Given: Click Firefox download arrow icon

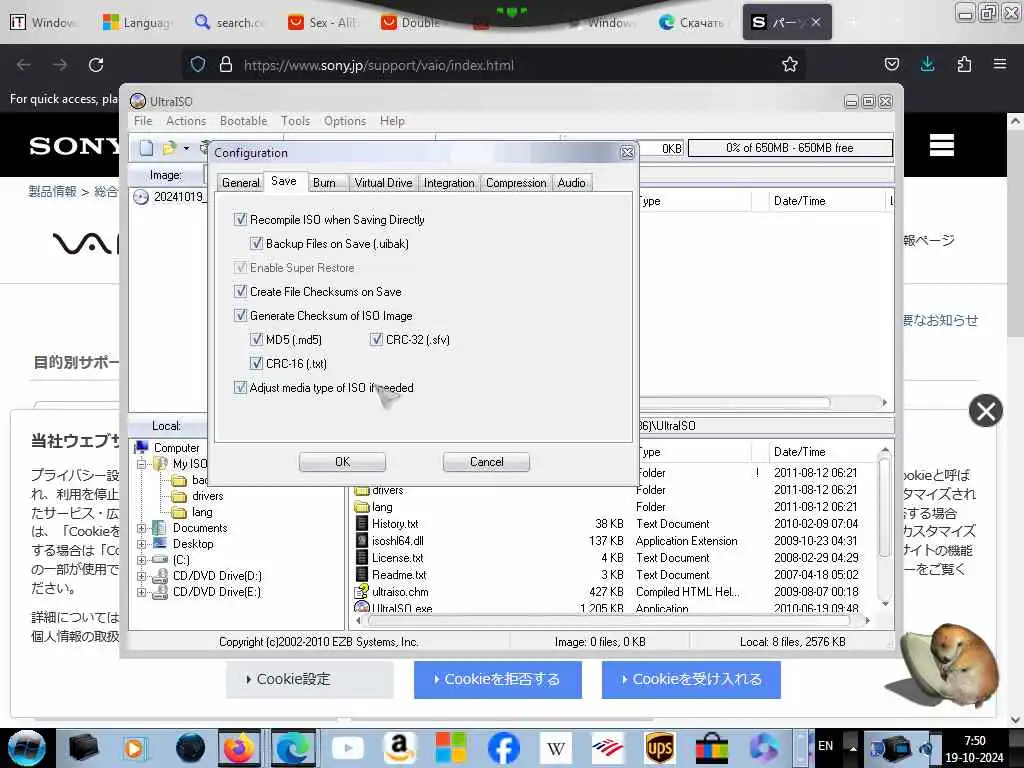Looking at the screenshot, I should 927,65.
